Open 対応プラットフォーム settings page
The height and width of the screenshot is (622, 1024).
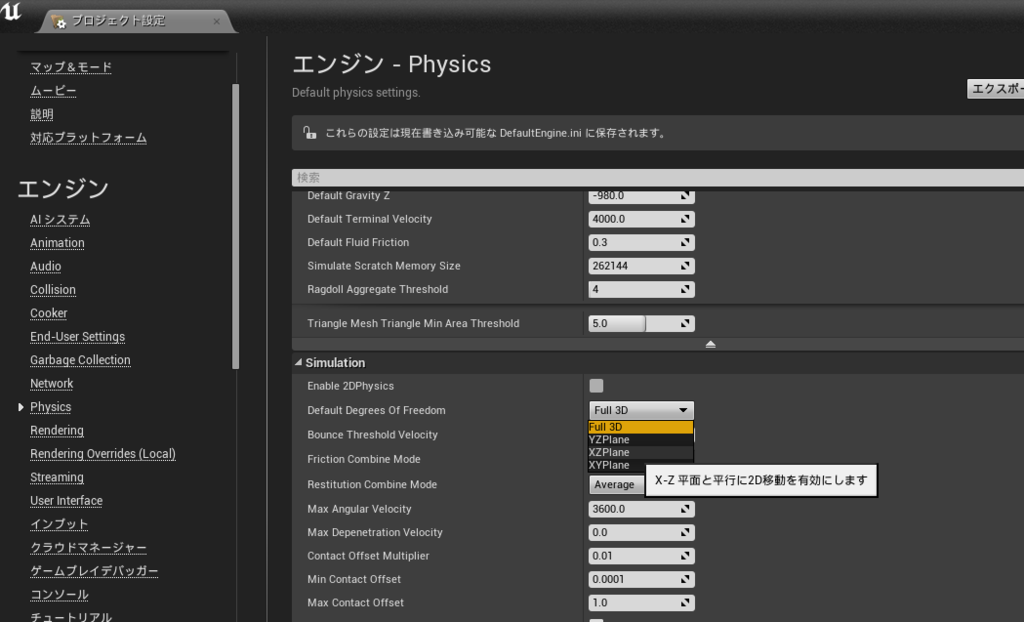tap(88, 138)
